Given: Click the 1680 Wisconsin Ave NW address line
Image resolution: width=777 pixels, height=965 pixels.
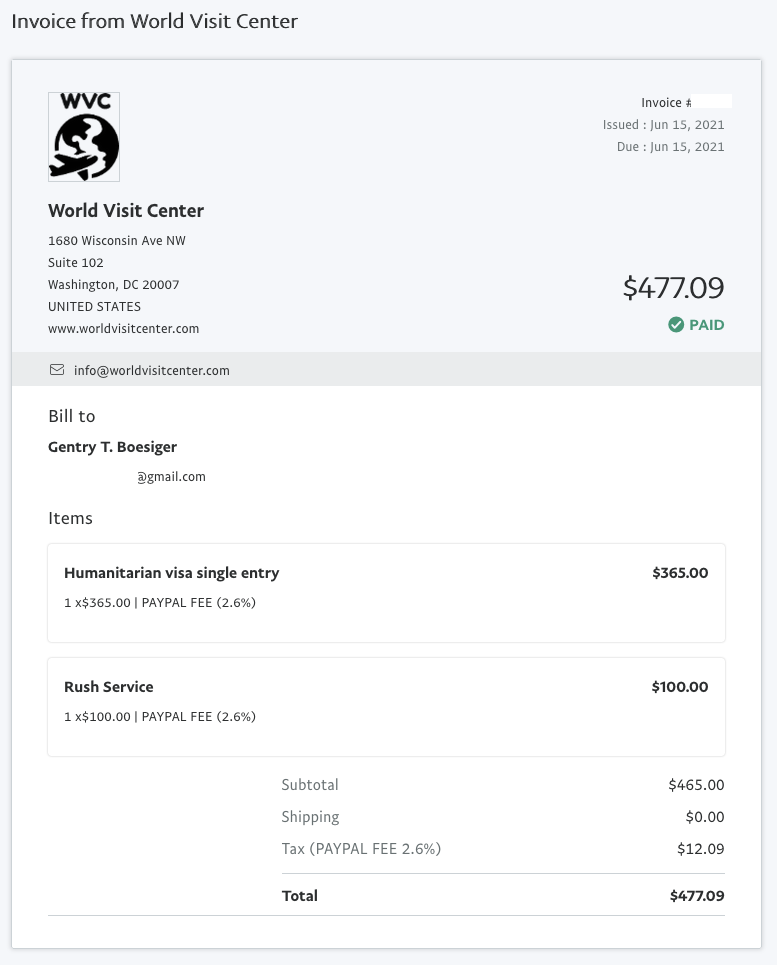Looking at the screenshot, I should click(117, 241).
